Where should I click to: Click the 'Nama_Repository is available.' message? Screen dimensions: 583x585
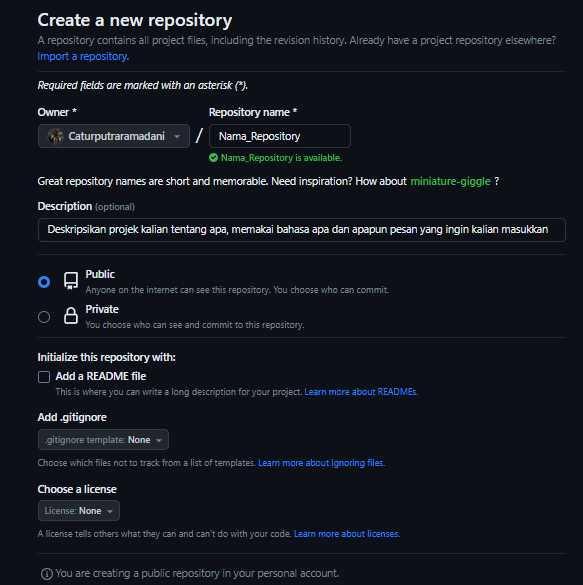[281, 158]
